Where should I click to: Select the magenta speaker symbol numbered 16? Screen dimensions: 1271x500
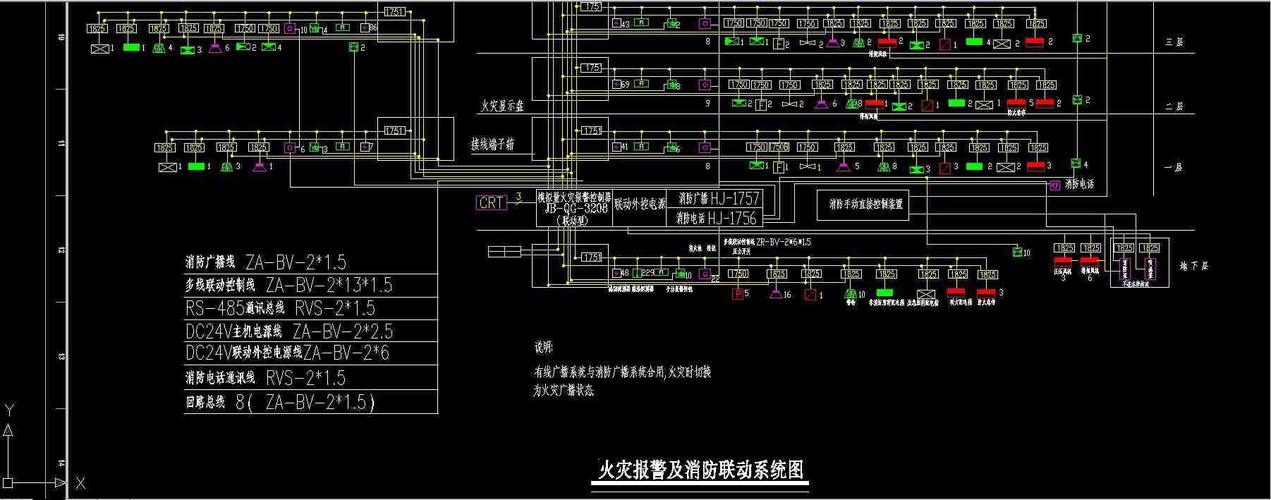775,293
